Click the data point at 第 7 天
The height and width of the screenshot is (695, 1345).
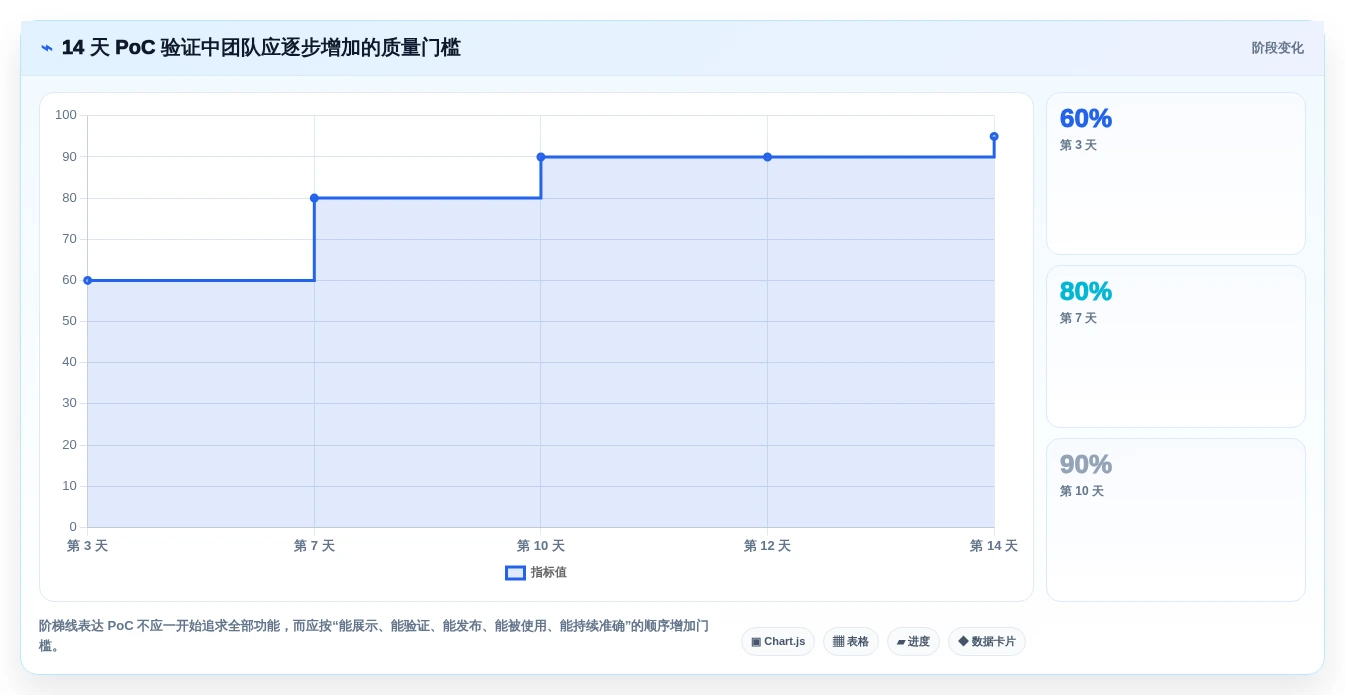314,198
